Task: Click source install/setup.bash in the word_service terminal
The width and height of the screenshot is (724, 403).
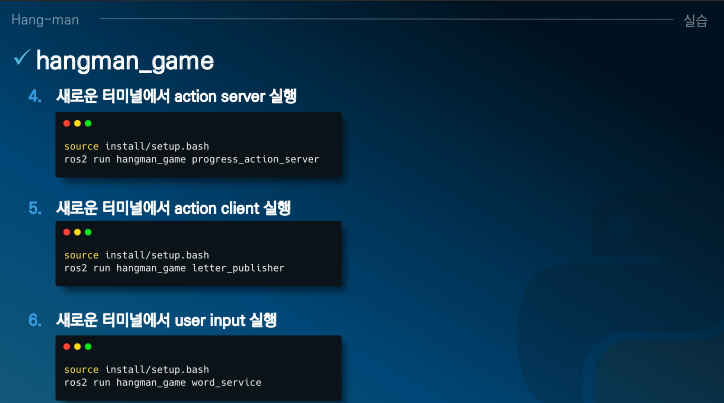Action: click(137, 370)
